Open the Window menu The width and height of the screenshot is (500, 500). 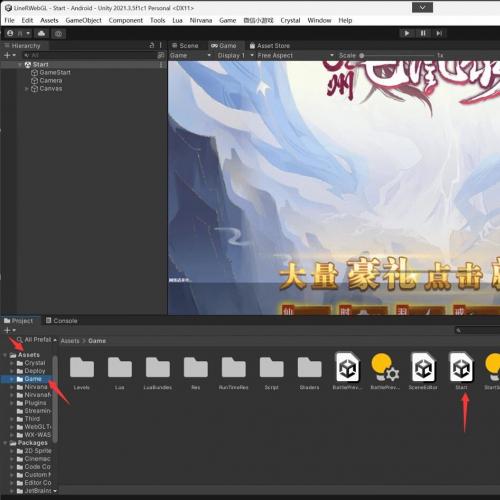click(319, 20)
